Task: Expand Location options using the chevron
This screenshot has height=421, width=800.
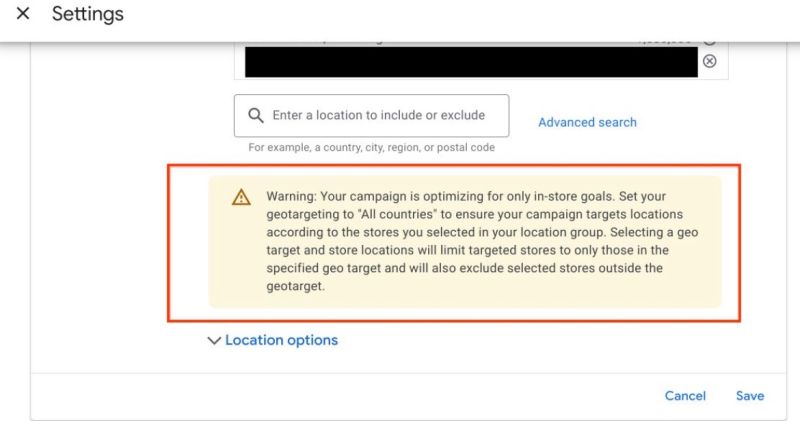Action: point(214,340)
